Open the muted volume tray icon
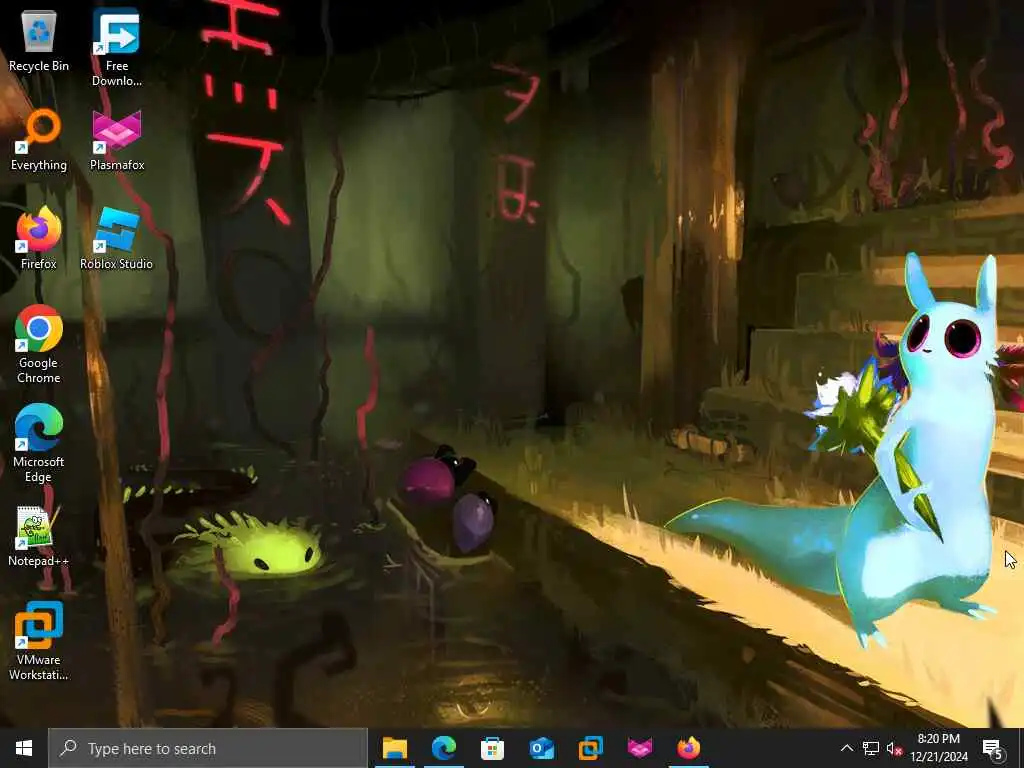The image size is (1024, 768). 894,748
